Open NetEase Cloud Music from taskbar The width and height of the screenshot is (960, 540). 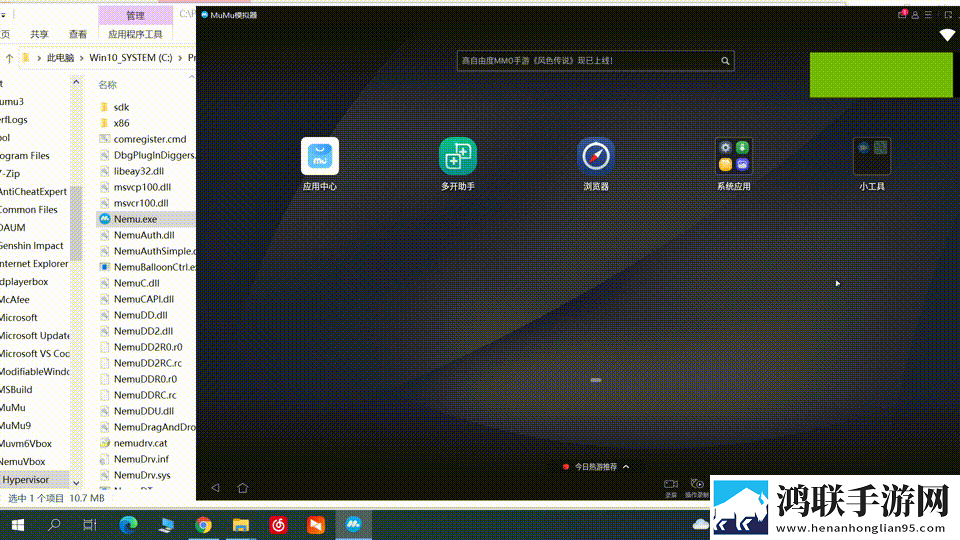279,525
